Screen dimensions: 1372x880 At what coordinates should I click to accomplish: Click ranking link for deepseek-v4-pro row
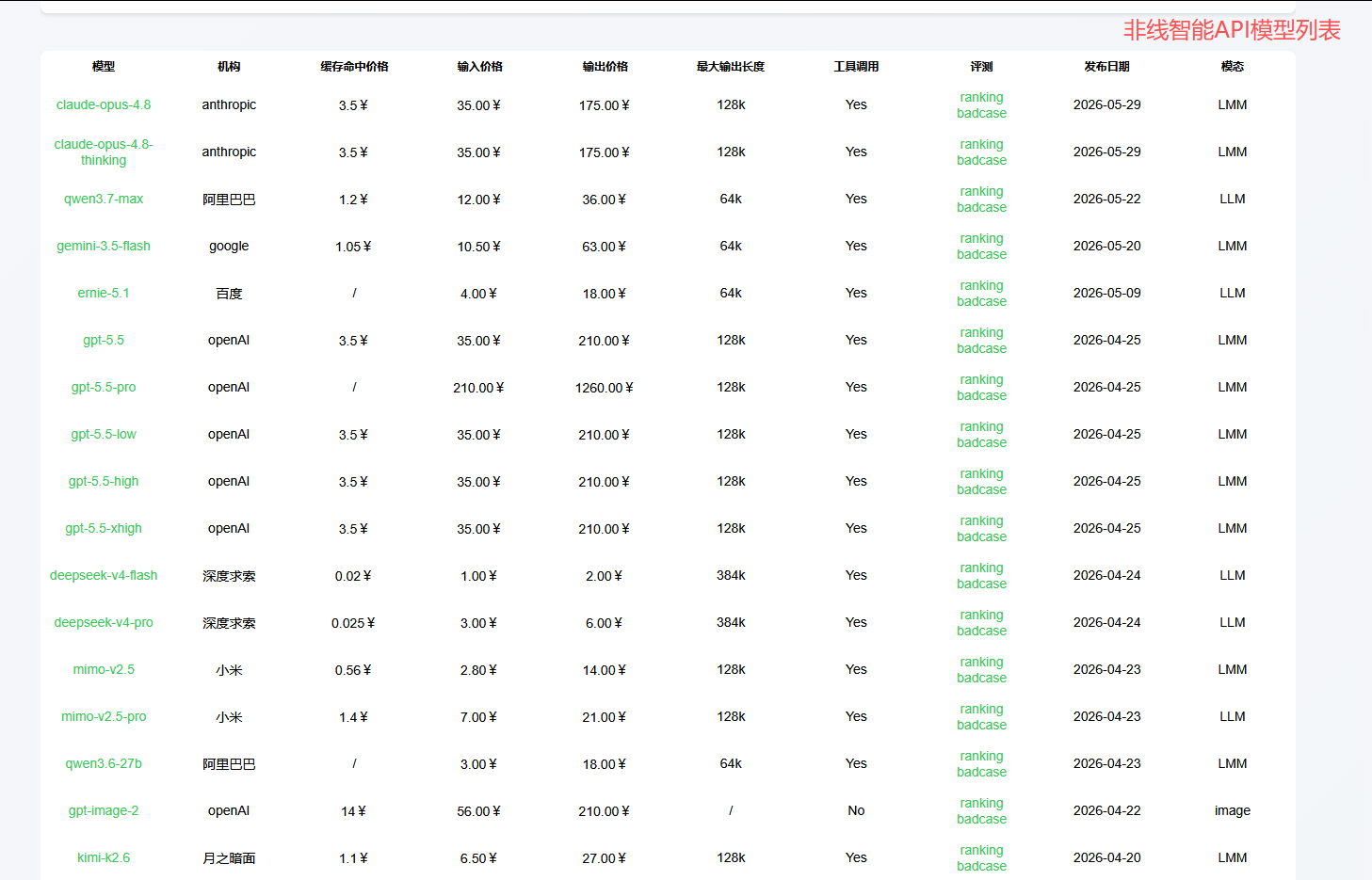(x=981, y=615)
